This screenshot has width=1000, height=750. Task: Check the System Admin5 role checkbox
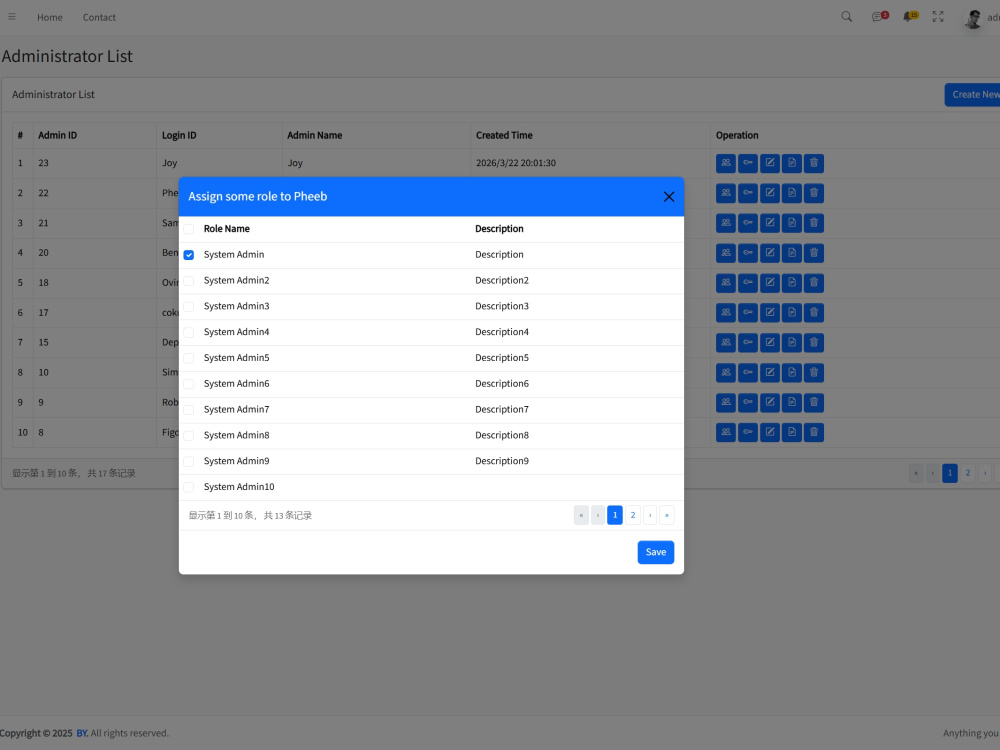pyautogui.click(x=189, y=358)
